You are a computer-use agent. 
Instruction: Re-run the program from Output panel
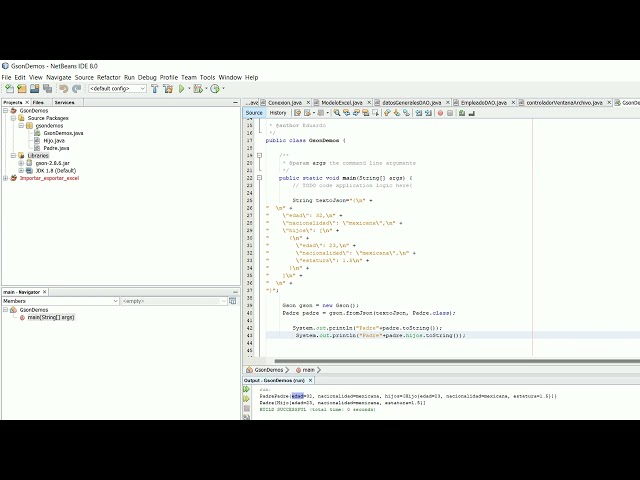(247, 390)
